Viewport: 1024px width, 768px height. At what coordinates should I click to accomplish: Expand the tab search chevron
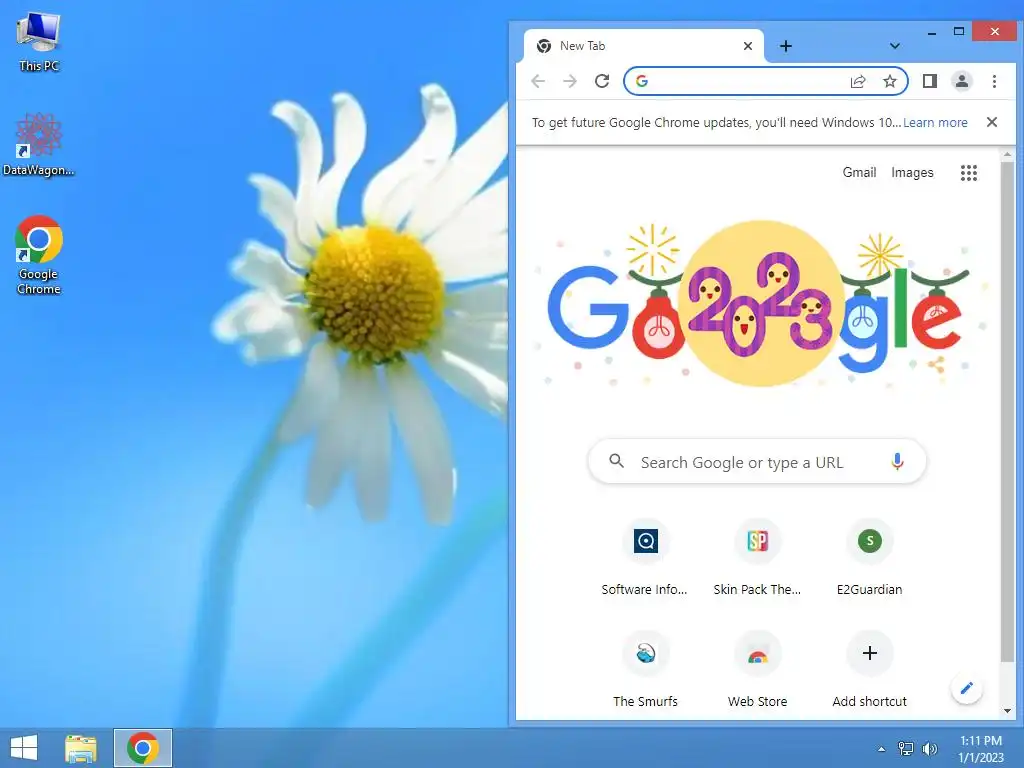tap(895, 46)
